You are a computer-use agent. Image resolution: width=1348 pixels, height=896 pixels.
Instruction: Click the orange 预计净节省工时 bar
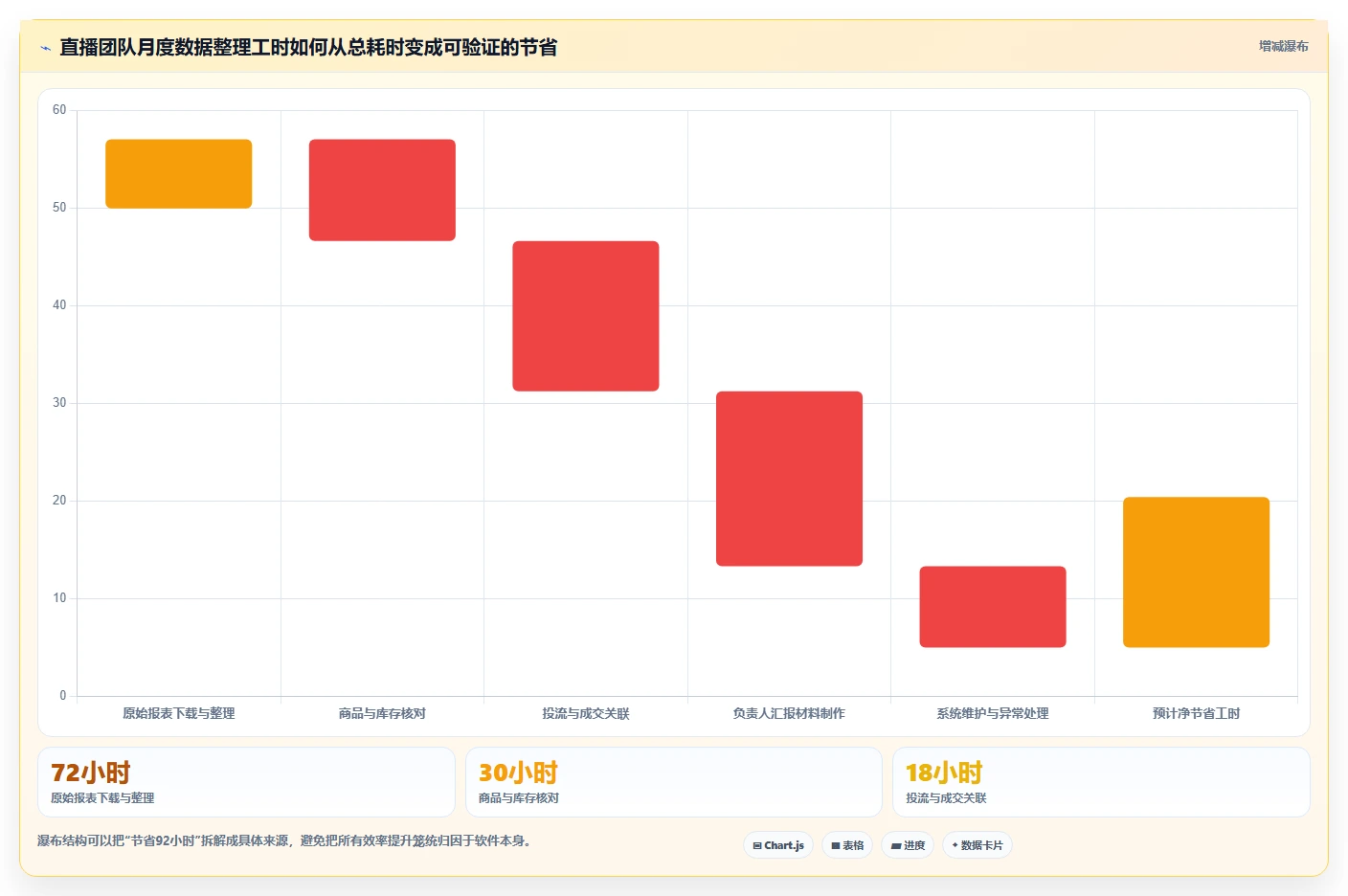[1196, 572]
